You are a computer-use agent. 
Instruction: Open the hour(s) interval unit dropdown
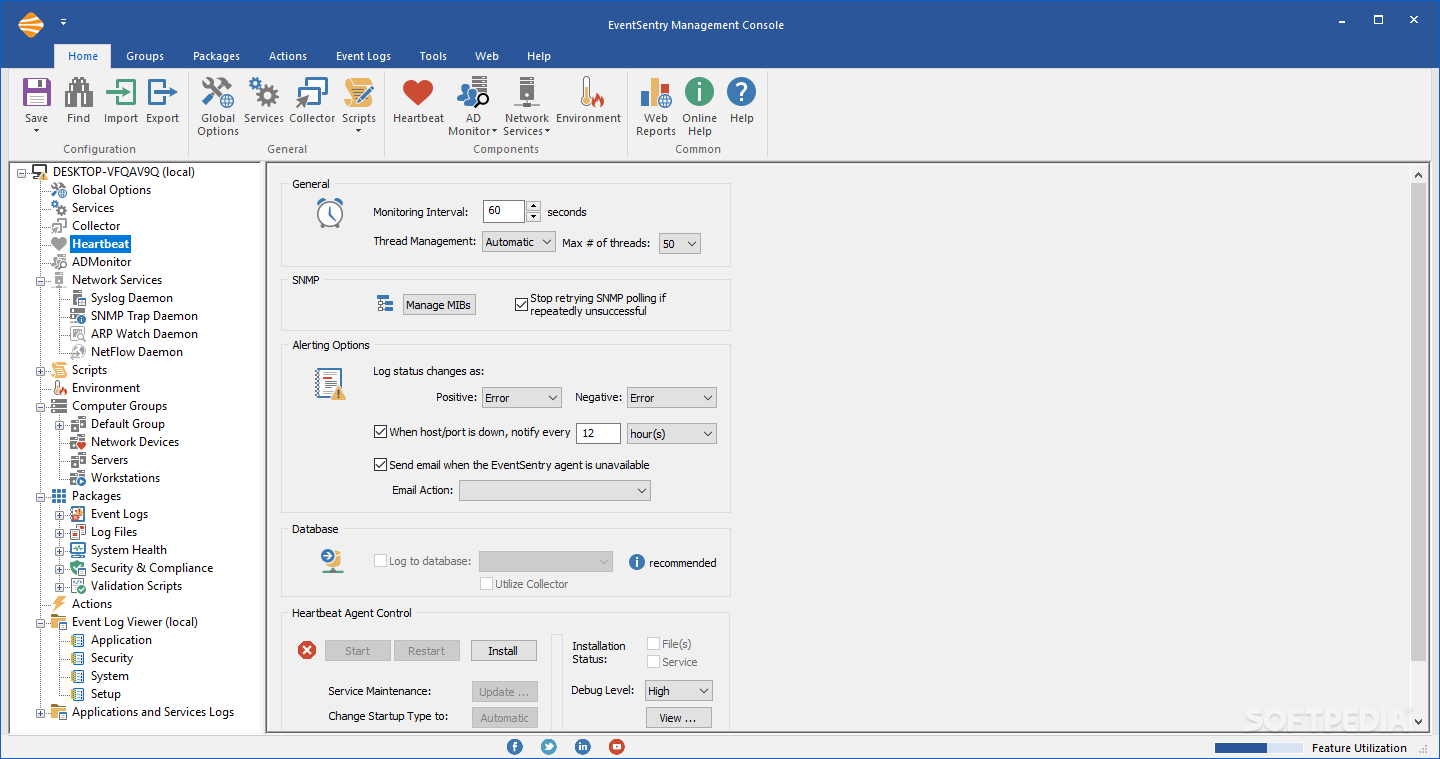coord(672,434)
